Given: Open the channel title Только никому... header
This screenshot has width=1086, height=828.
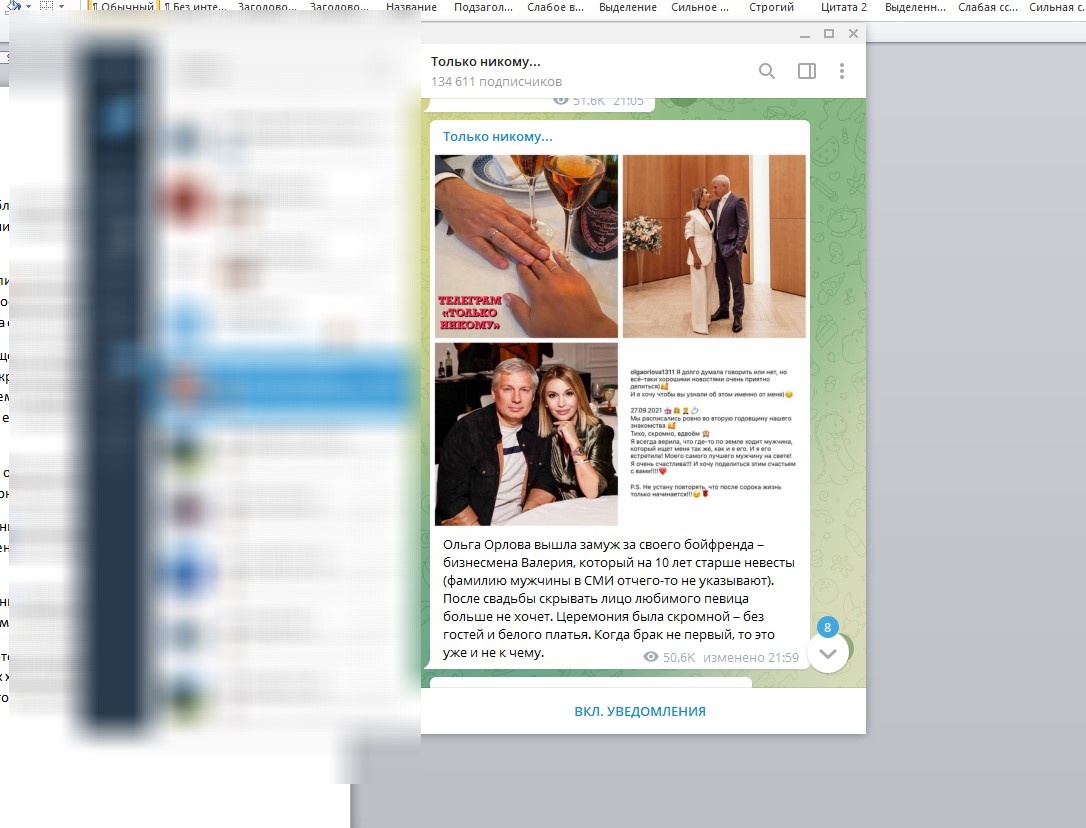Looking at the screenshot, I should [486, 62].
